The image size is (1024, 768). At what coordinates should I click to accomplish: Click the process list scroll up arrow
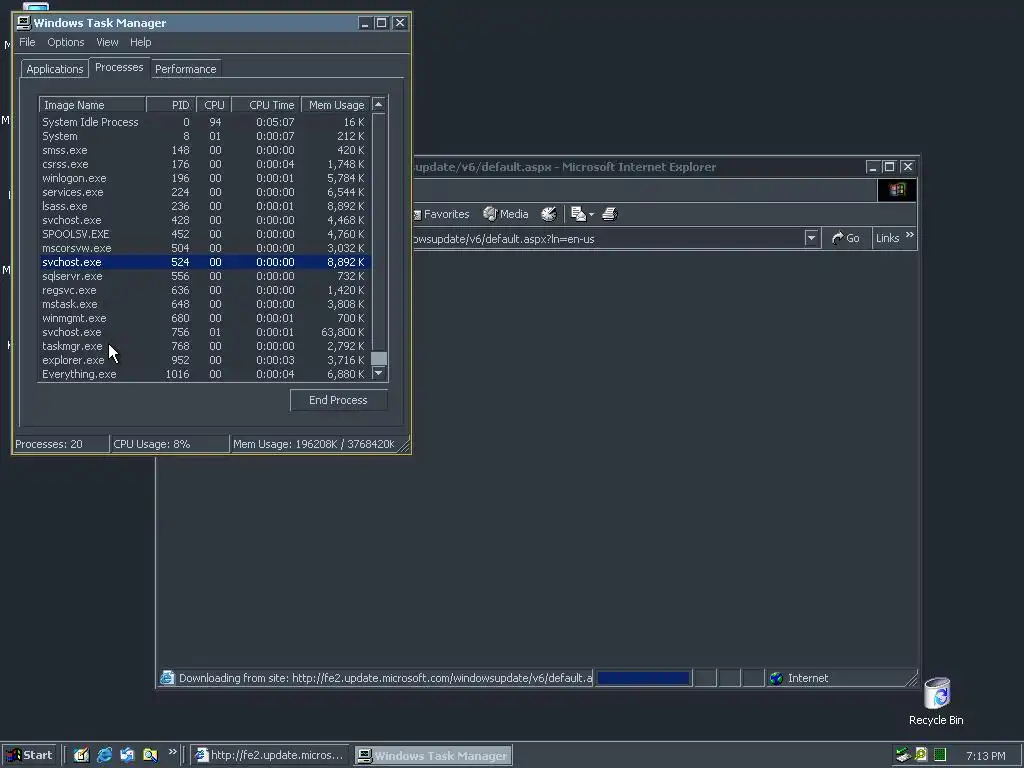point(379,104)
